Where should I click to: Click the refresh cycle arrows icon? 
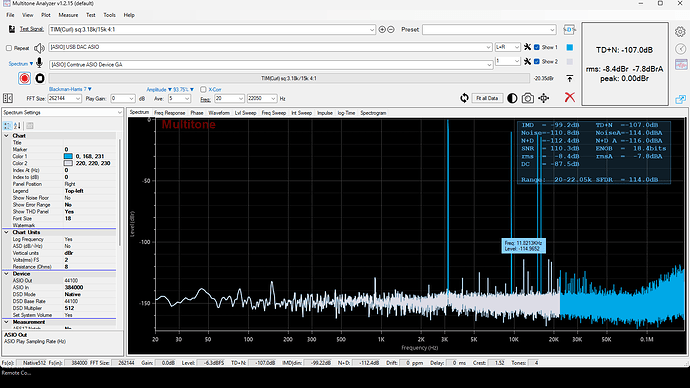(464, 98)
